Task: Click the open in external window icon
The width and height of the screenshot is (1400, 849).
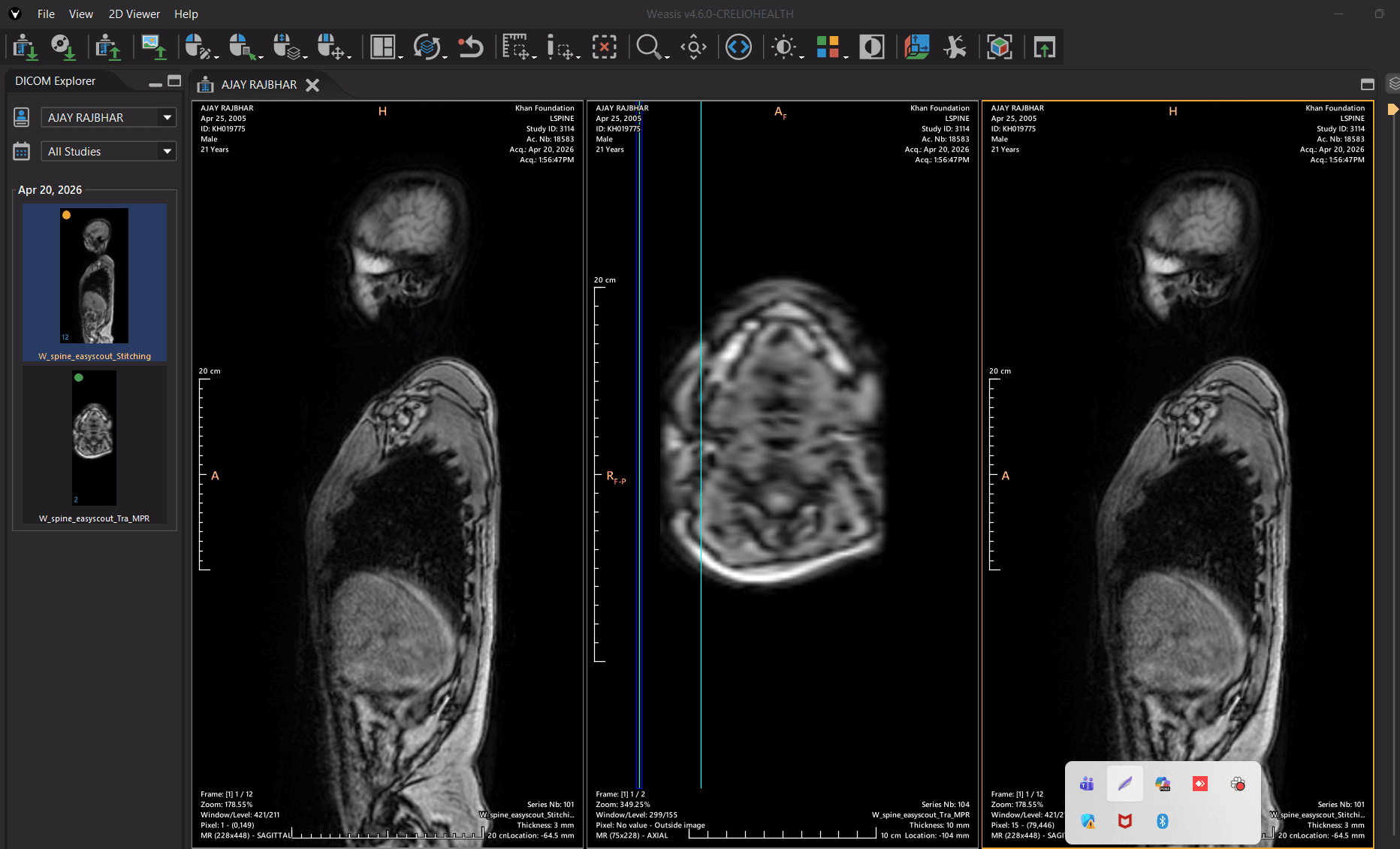Action: [x=1044, y=47]
